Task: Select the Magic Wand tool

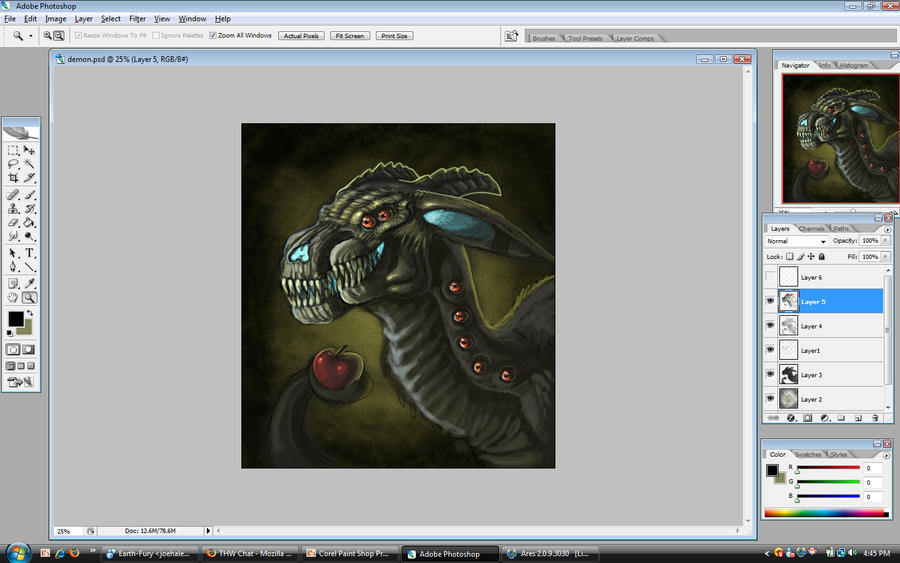Action: [x=29, y=164]
